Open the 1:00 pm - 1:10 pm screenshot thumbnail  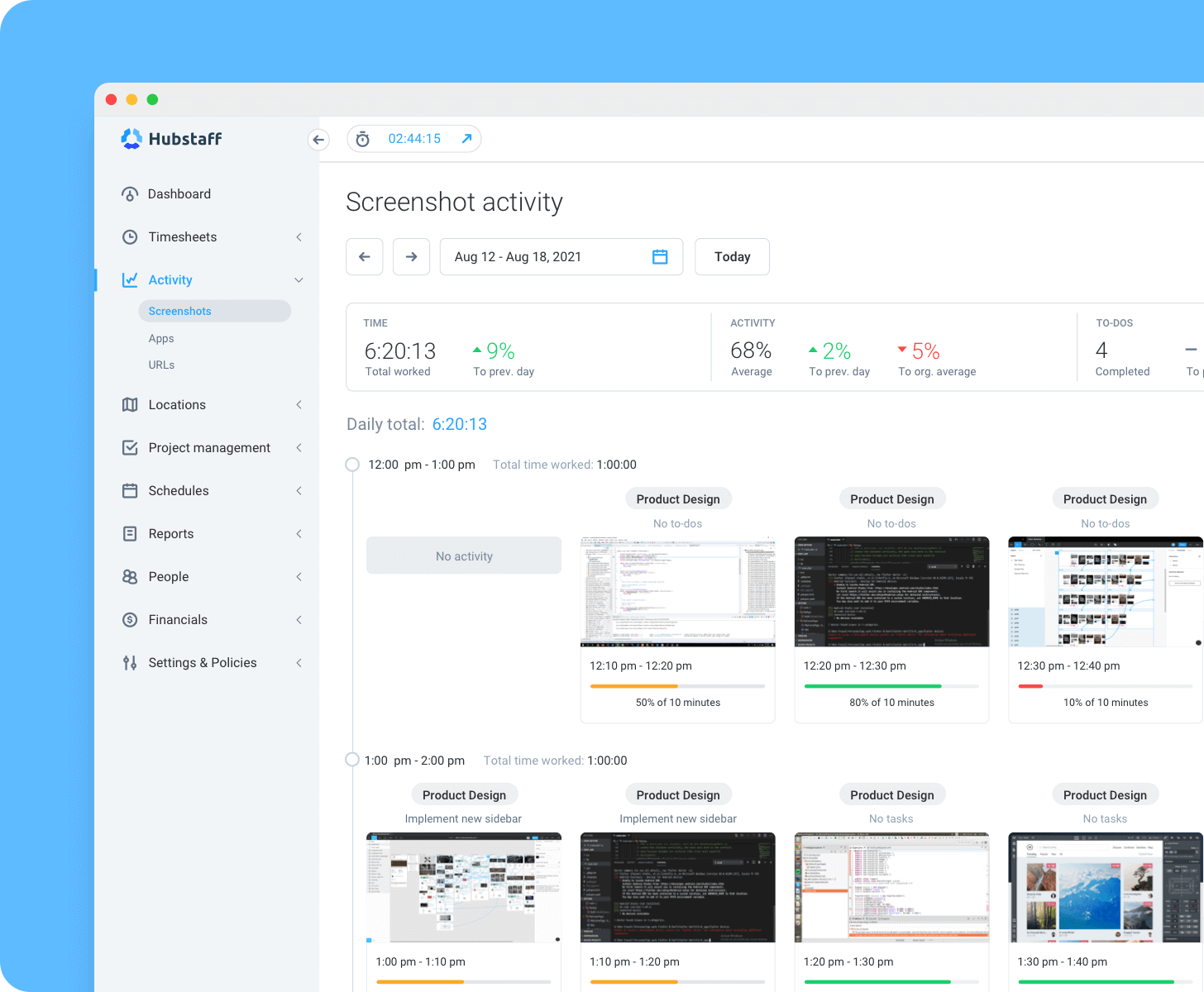click(464, 888)
